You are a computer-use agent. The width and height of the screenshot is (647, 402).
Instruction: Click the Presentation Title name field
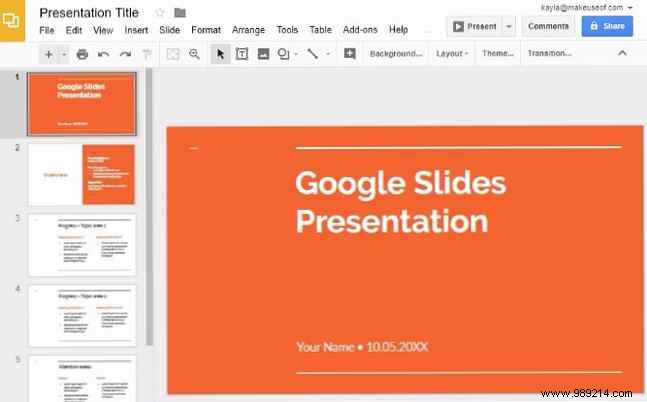coord(89,13)
